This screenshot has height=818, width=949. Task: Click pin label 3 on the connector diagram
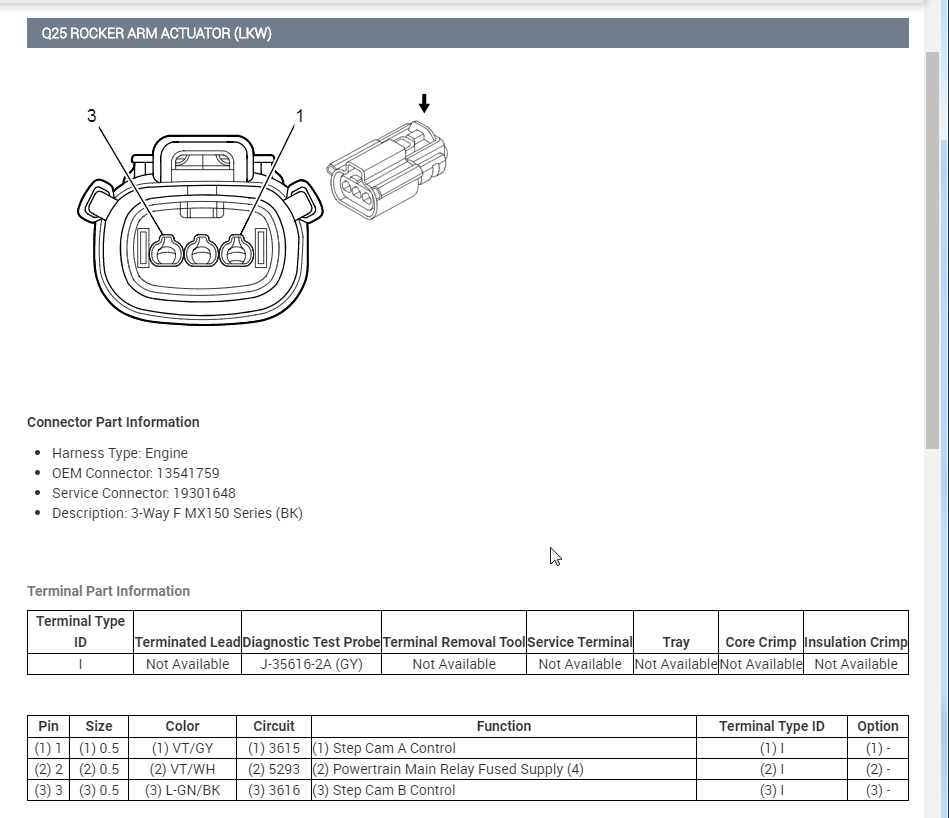point(91,116)
